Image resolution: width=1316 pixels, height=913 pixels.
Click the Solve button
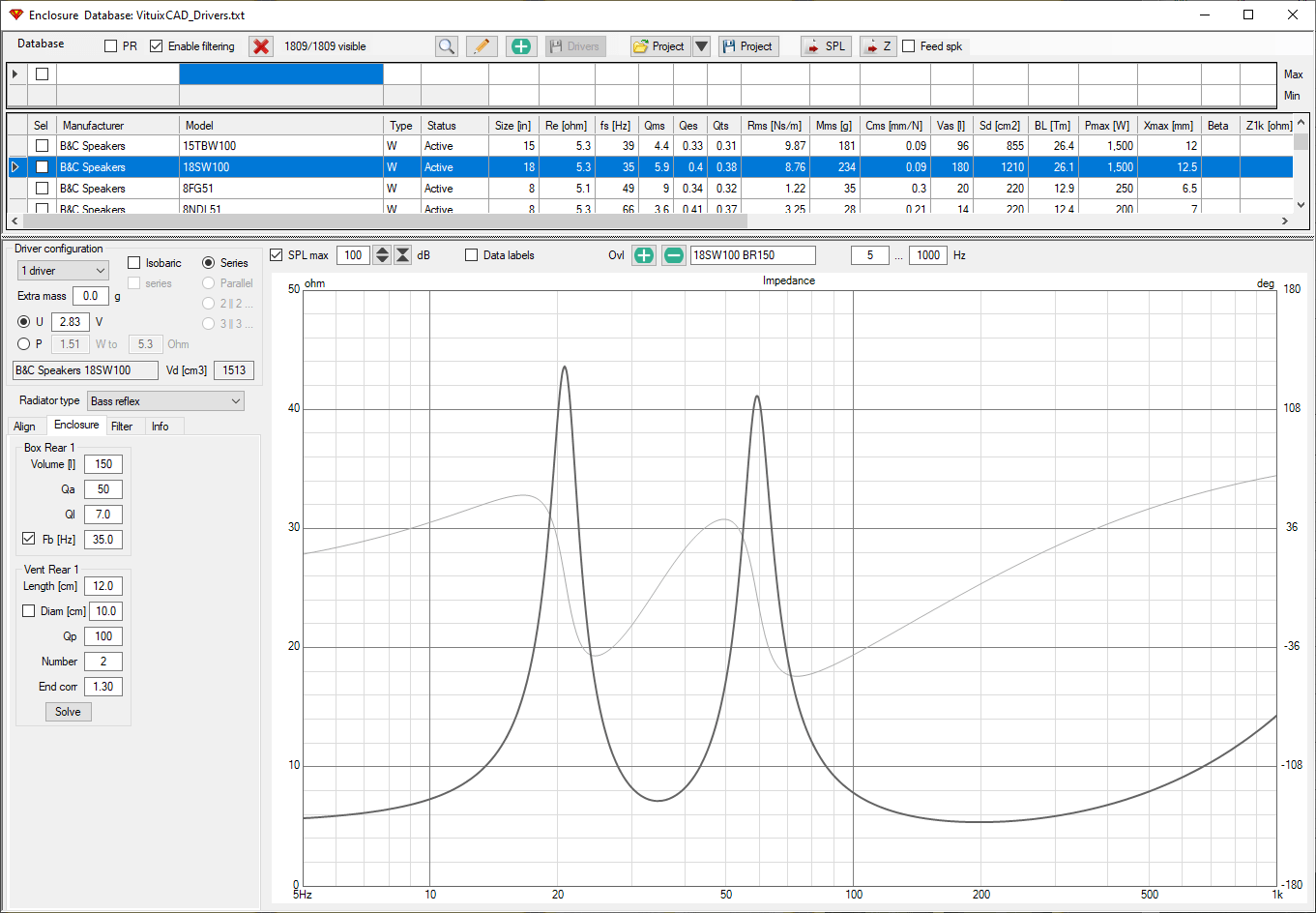click(69, 712)
